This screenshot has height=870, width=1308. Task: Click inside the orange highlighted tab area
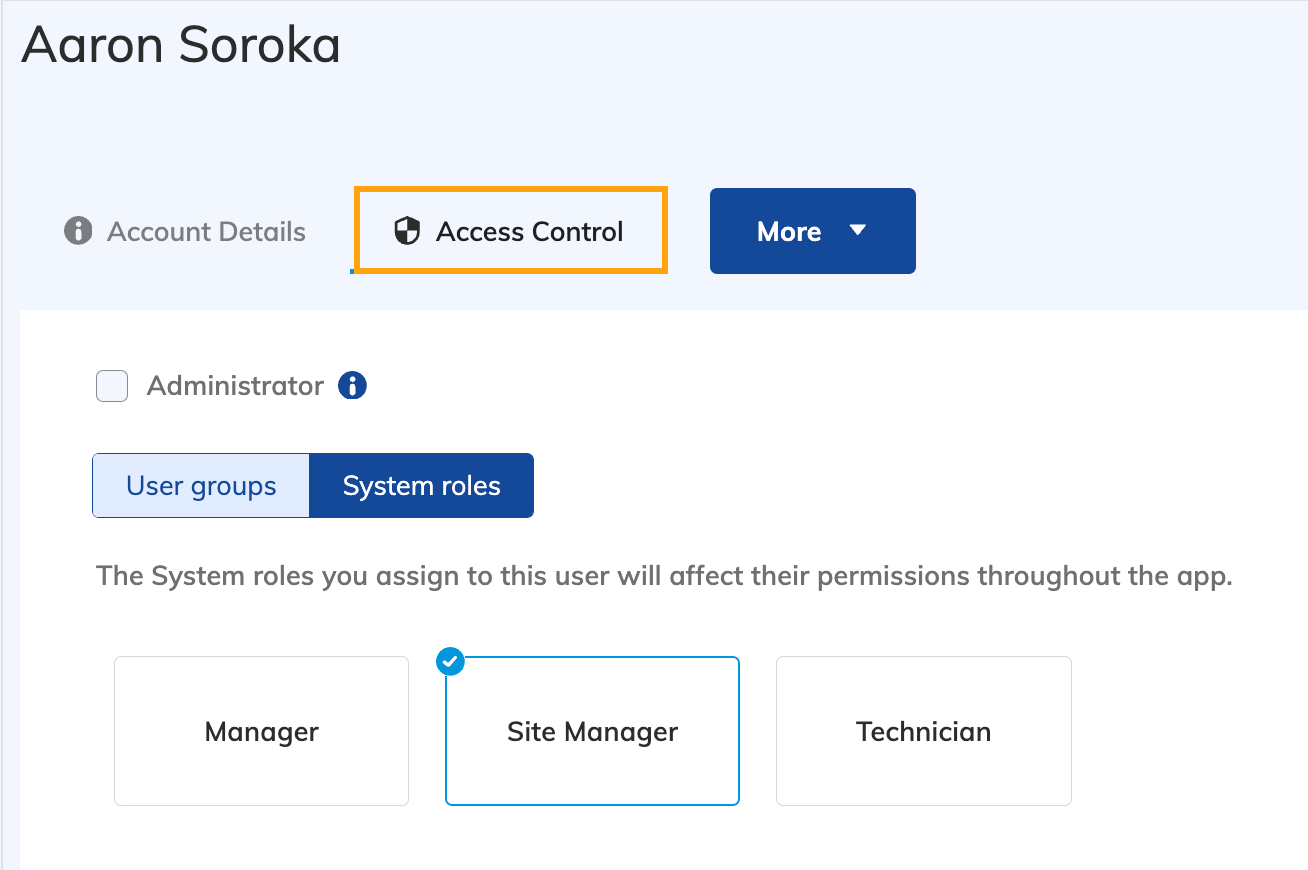pyautogui.click(x=510, y=231)
